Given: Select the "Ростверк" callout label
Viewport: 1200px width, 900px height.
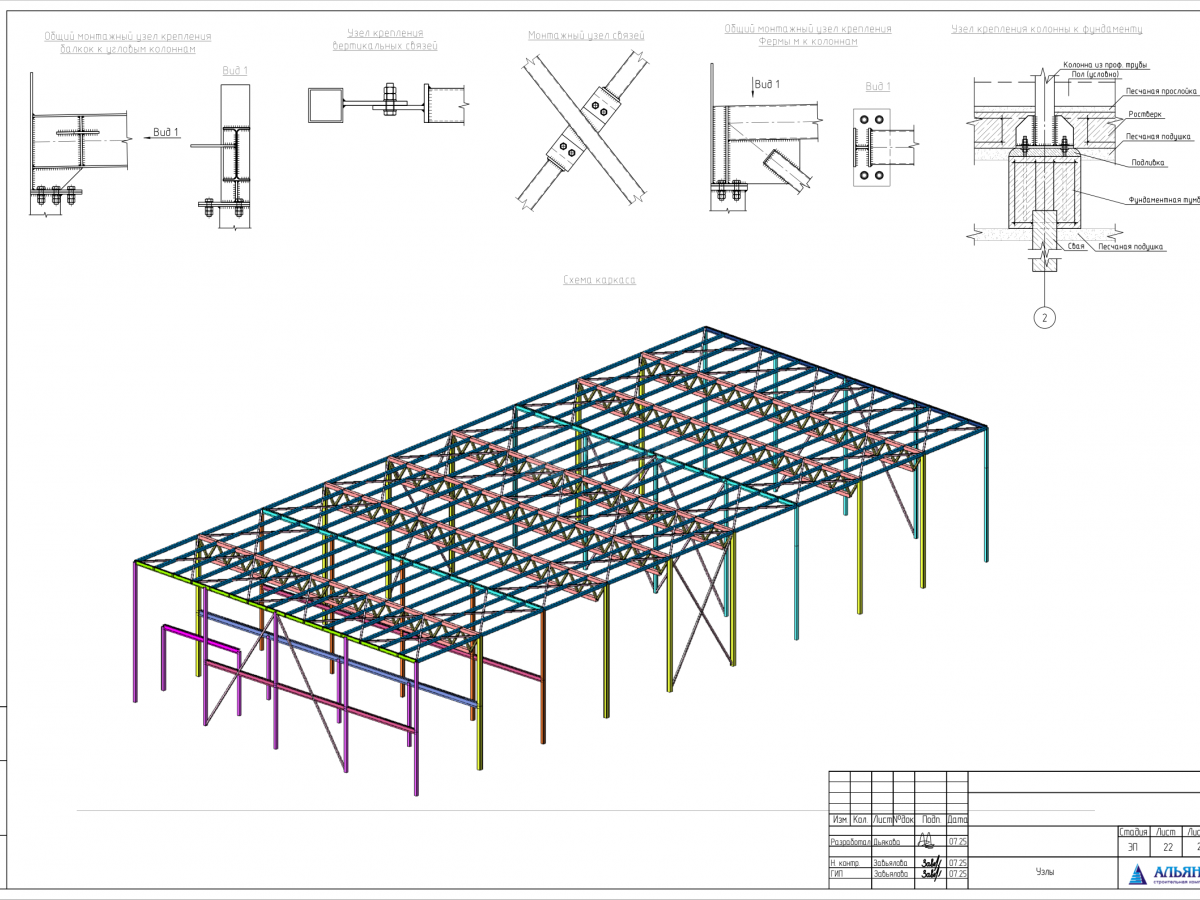Looking at the screenshot, I should pos(1145,114).
